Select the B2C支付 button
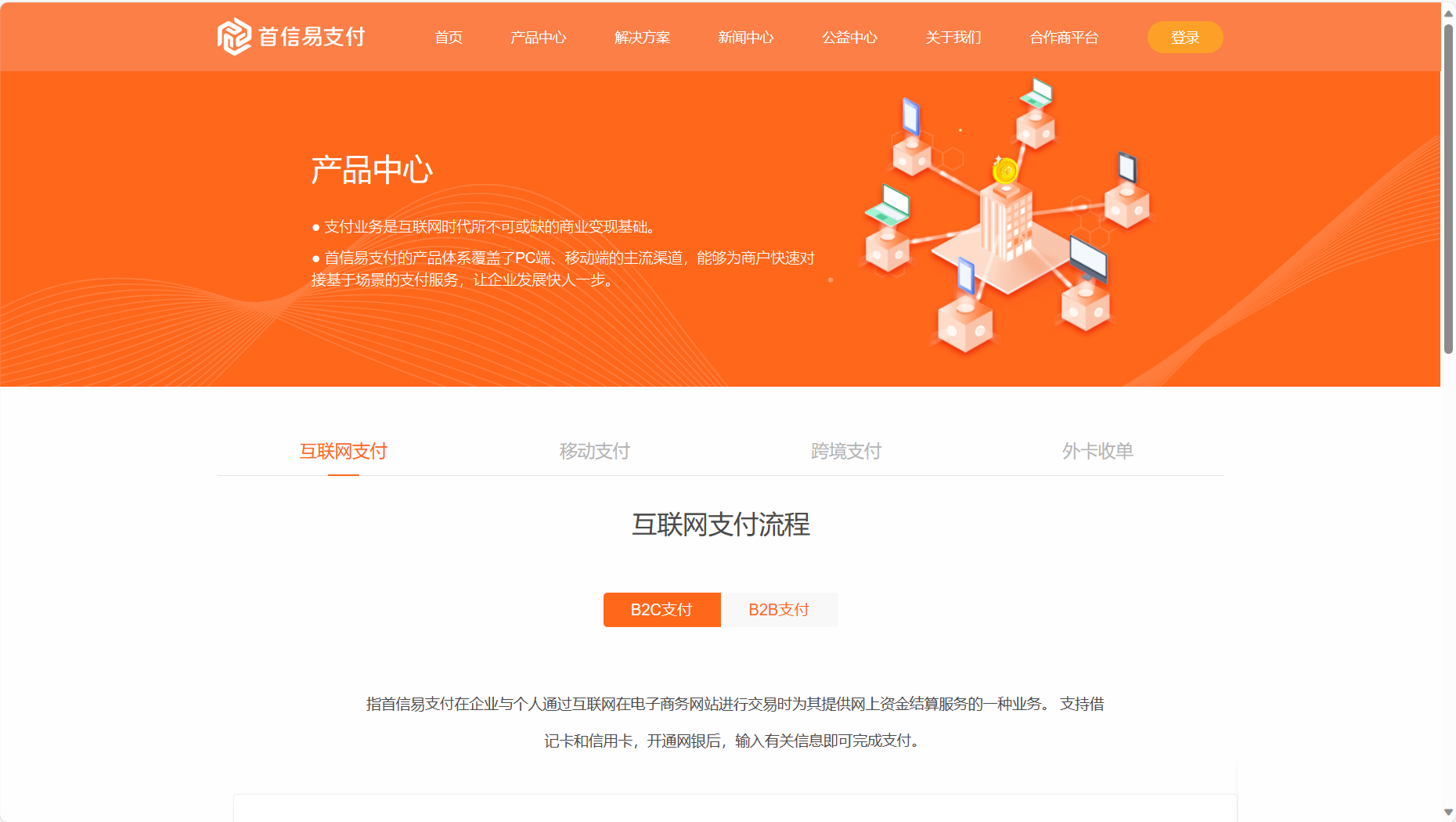Viewport: 1456px width, 822px height. pyautogui.click(x=662, y=610)
